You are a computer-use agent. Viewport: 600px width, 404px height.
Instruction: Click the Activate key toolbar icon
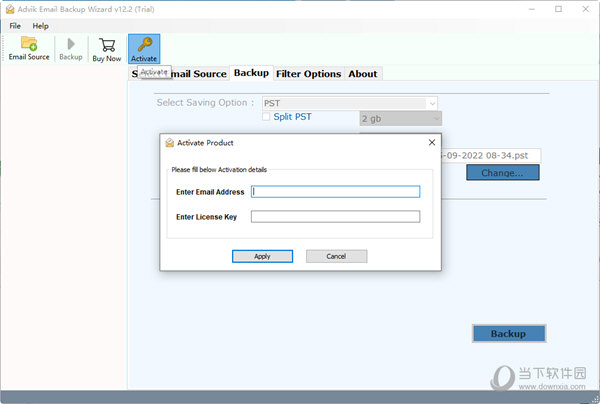point(144,49)
